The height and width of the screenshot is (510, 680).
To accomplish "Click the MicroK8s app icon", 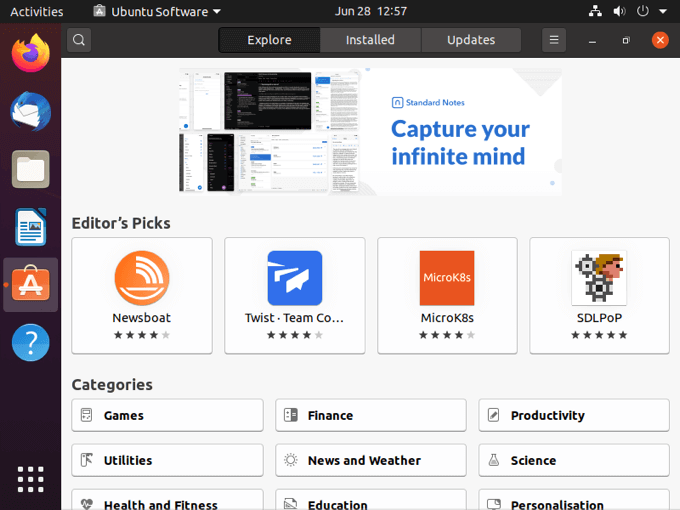I will tap(447, 278).
